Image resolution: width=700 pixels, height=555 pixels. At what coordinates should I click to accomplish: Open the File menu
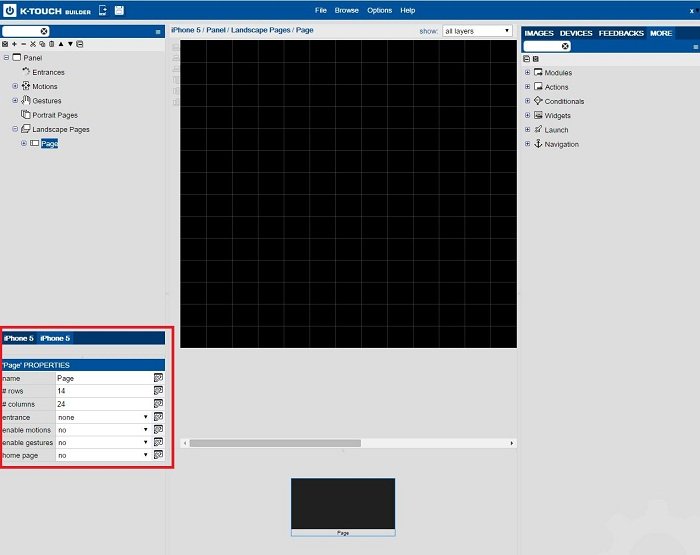[321, 10]
